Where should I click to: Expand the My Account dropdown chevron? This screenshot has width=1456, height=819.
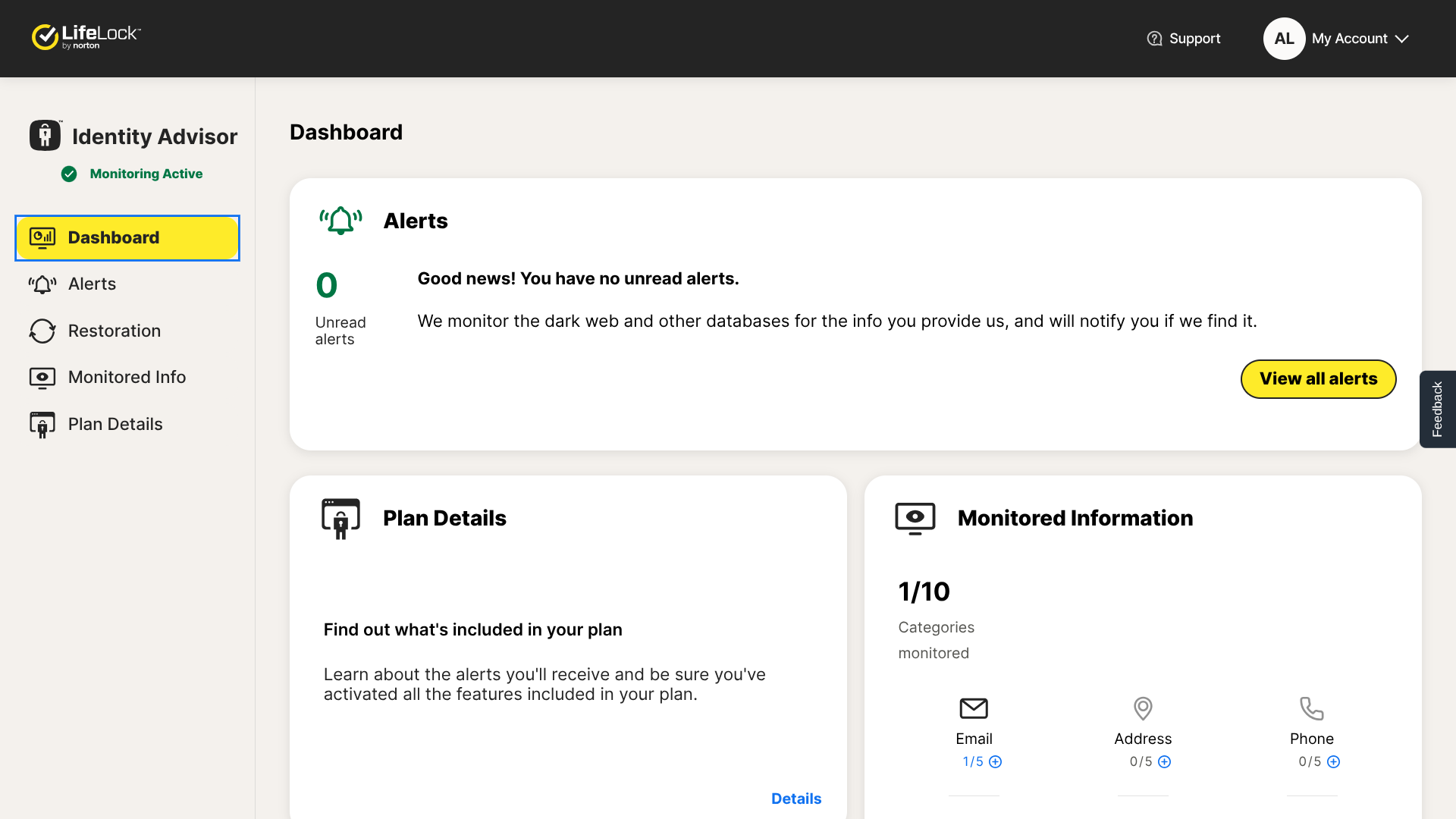pyautogui.click(x=1401, y=39)
